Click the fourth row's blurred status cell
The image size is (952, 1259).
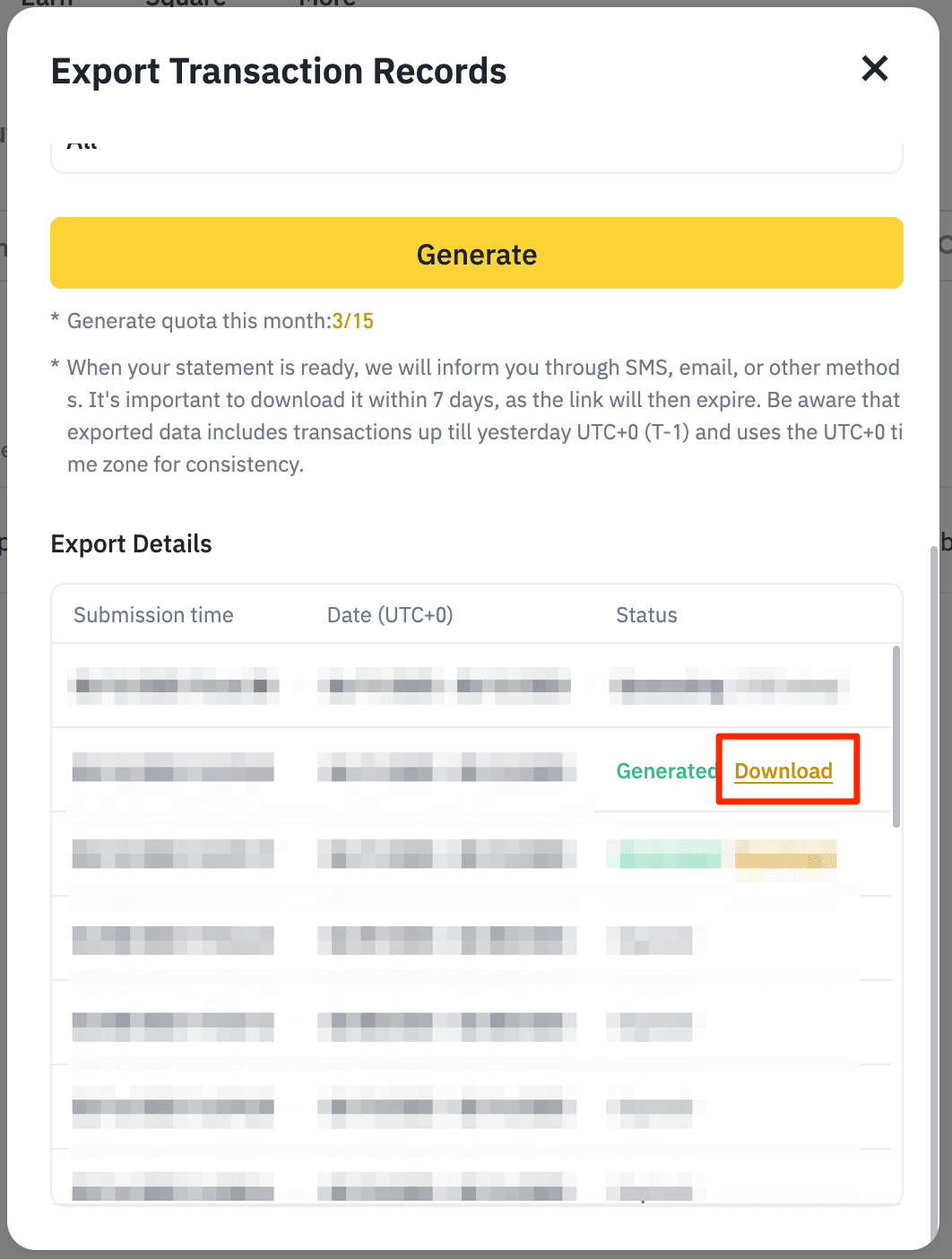point(651,940)
